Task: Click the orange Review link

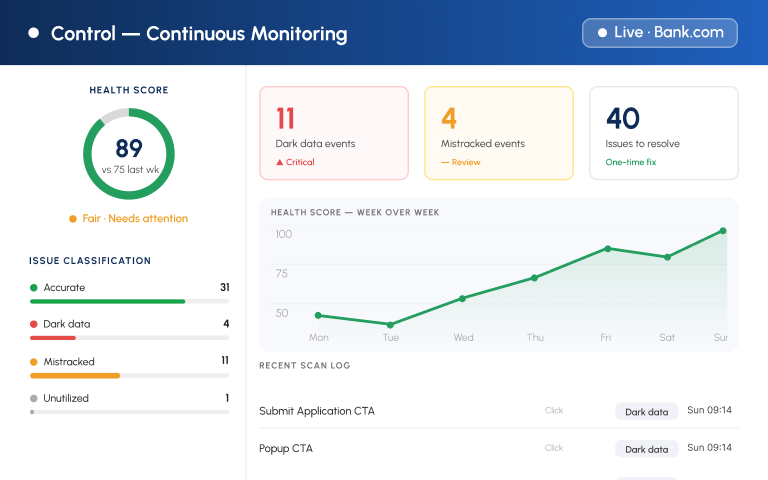Action: [x=460, y=162]
